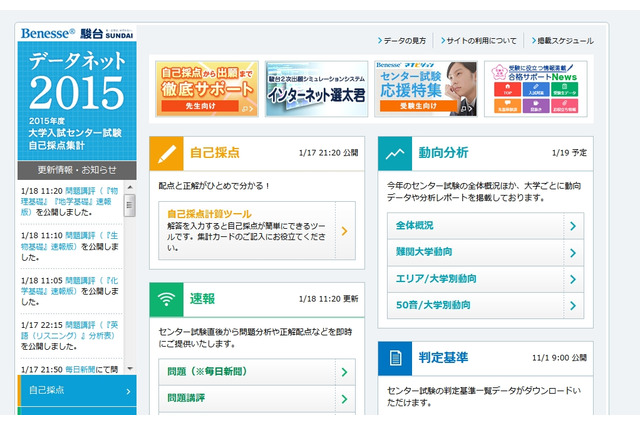Open the 1/18 11:20 物理基礎 地学基礎 news link
640x426 pixels.
coord(69,201)
